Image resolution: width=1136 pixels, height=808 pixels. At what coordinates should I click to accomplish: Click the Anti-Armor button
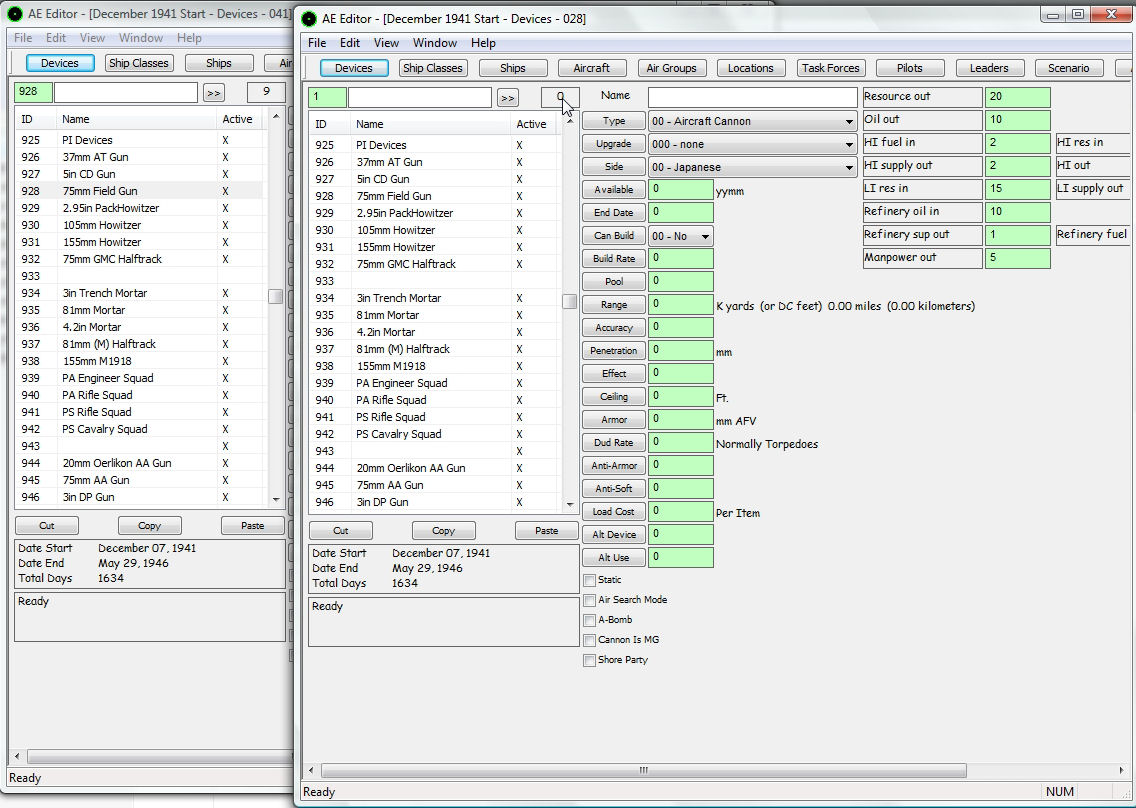614,466
